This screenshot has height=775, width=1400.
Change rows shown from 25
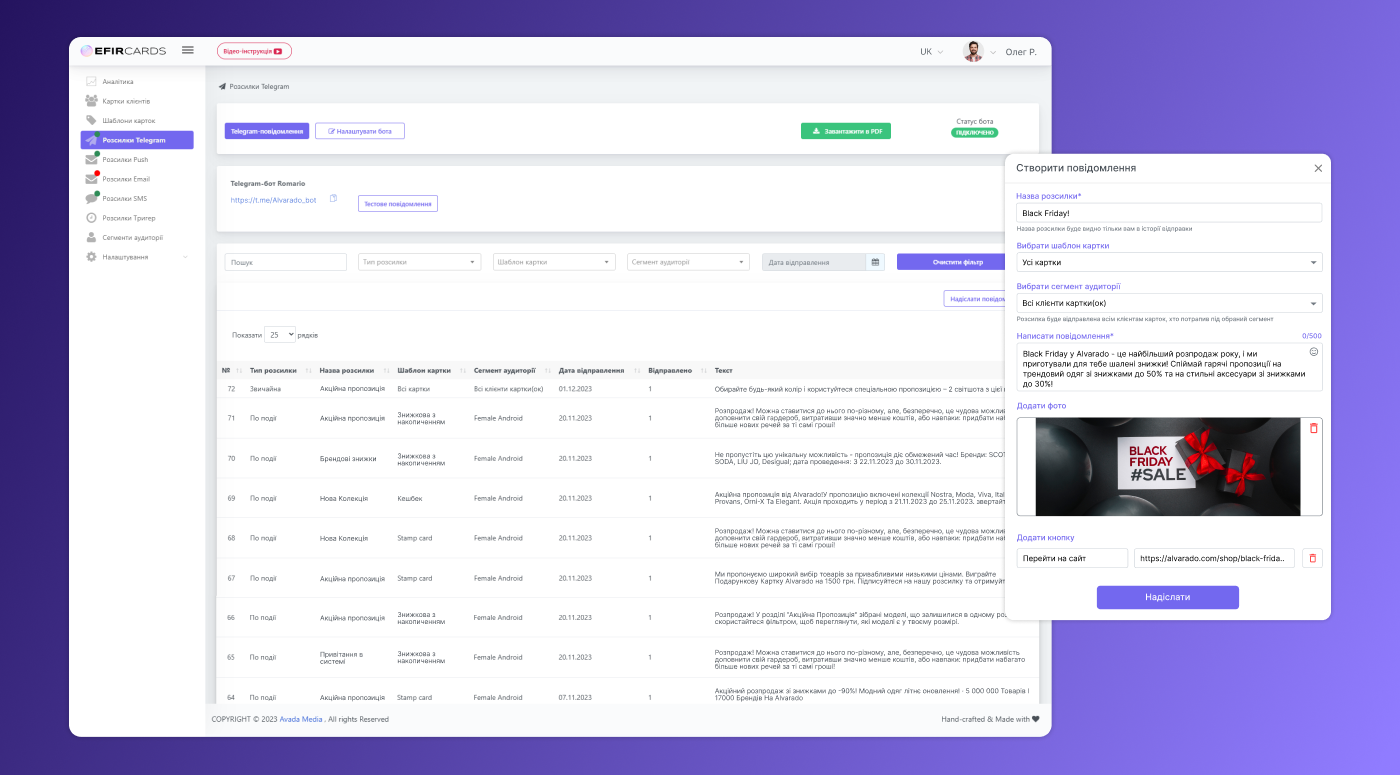click(279, 335)
